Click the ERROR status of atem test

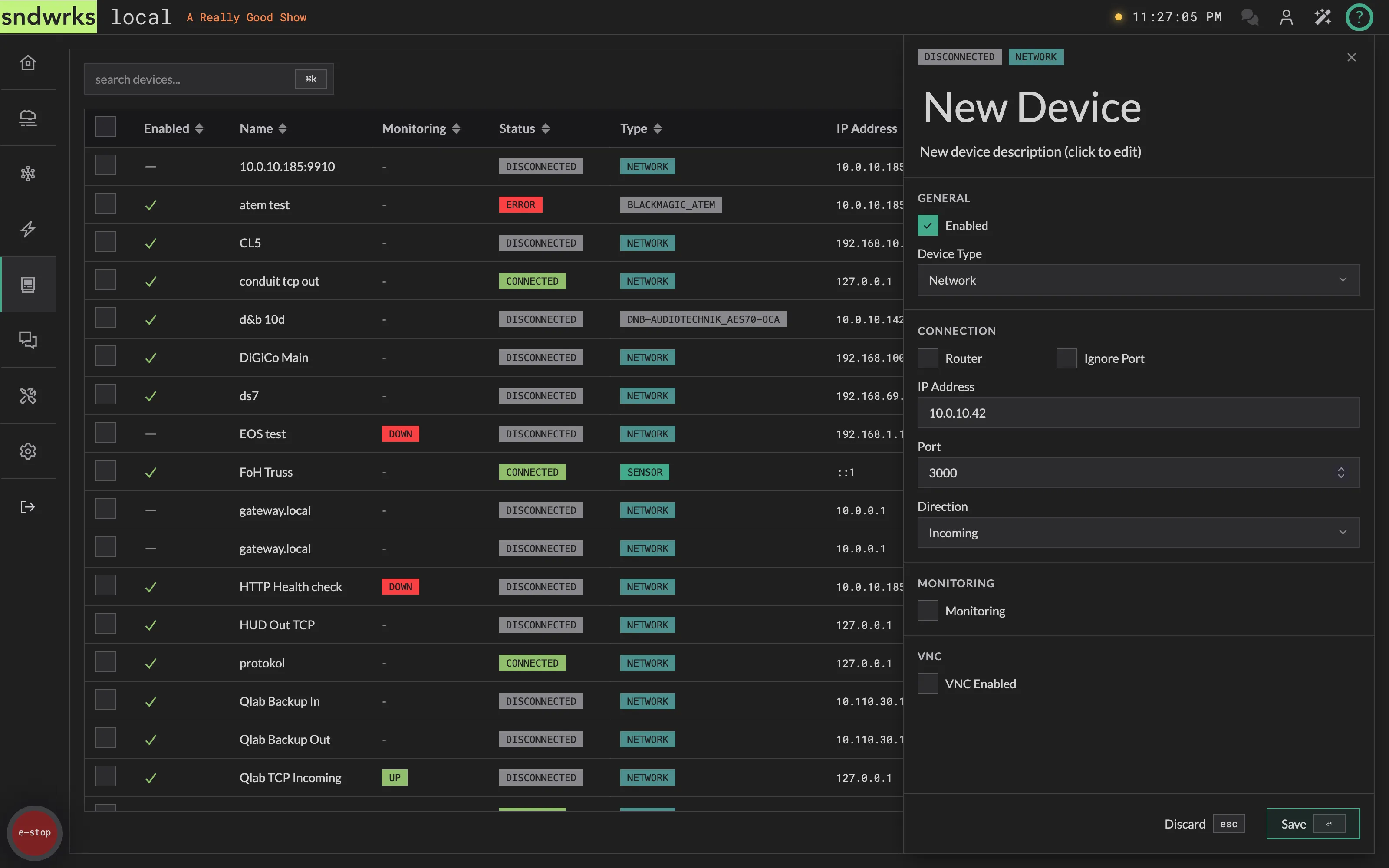(x=520, y=205)
